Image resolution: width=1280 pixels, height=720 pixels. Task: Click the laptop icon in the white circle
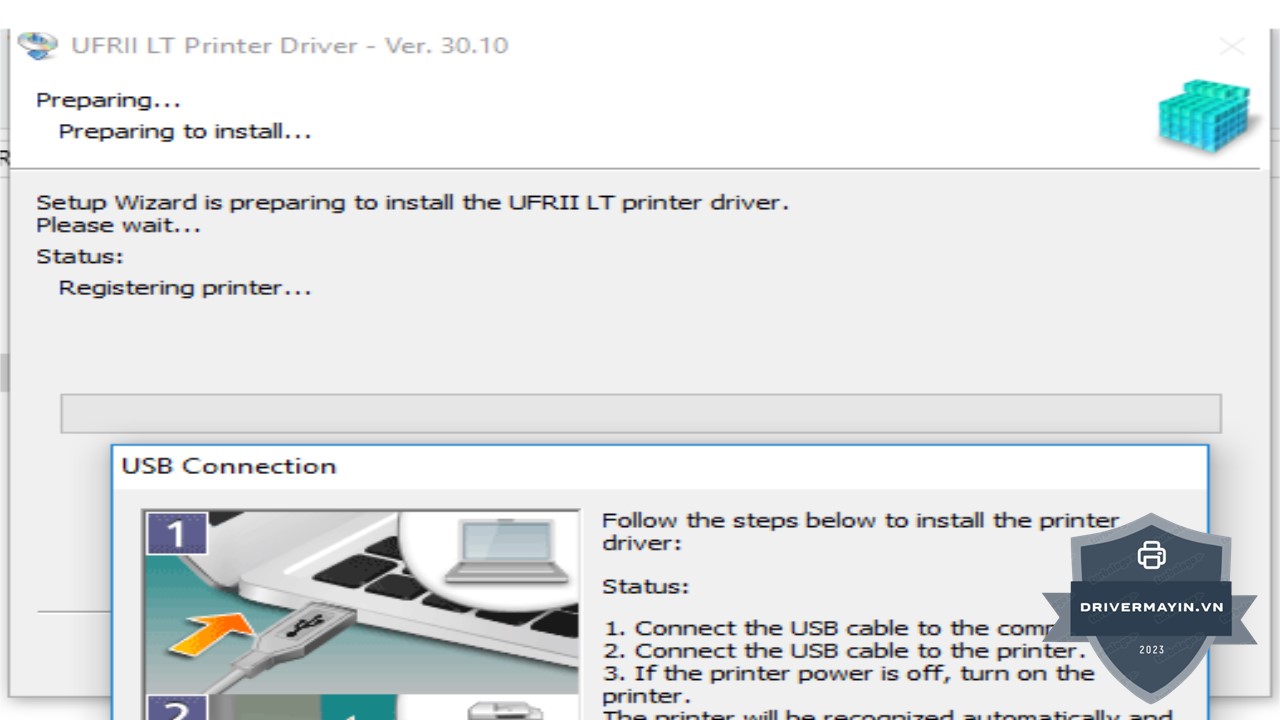pos(507,552)
